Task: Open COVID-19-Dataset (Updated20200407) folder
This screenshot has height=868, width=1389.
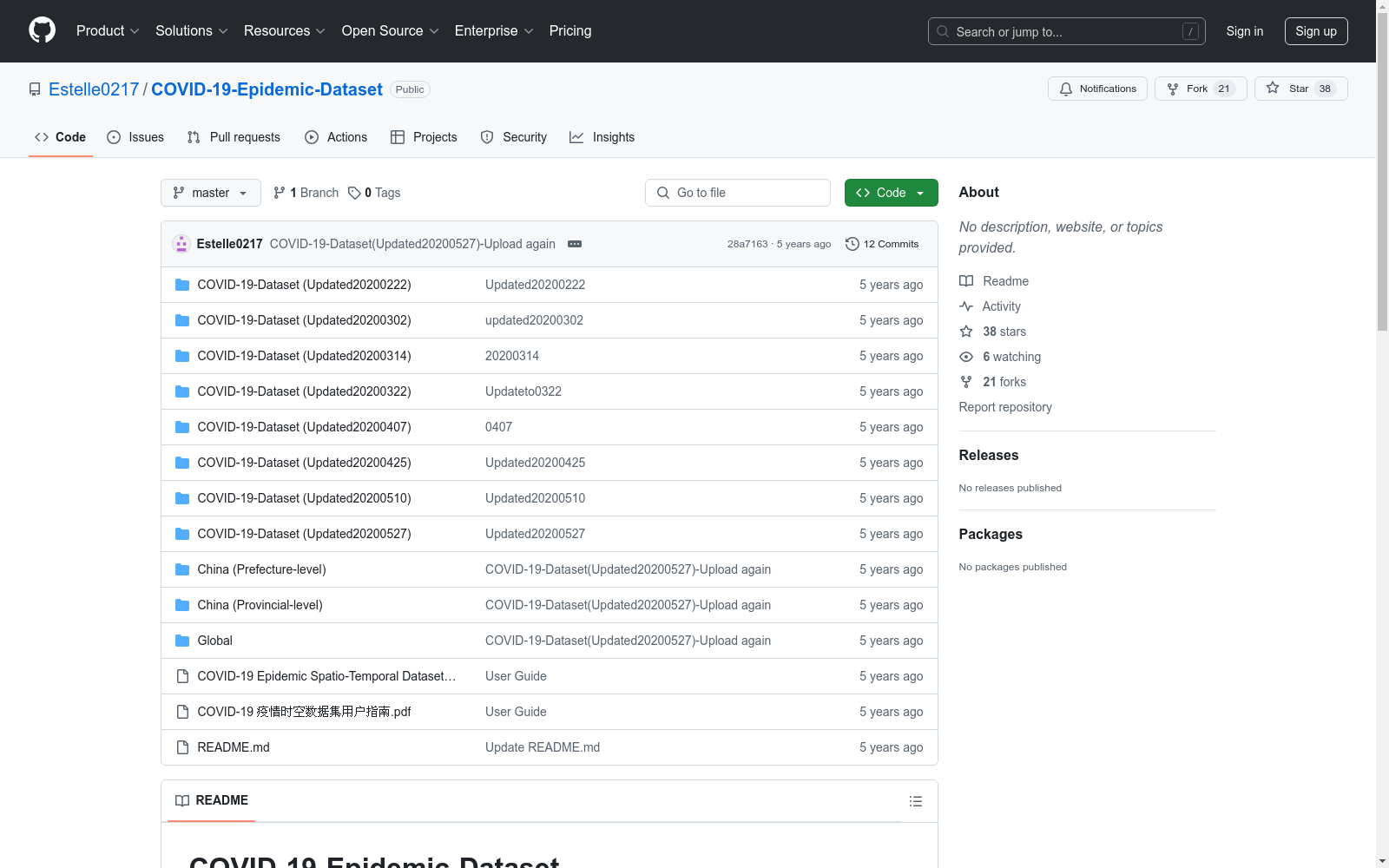Action: (304, 427)
